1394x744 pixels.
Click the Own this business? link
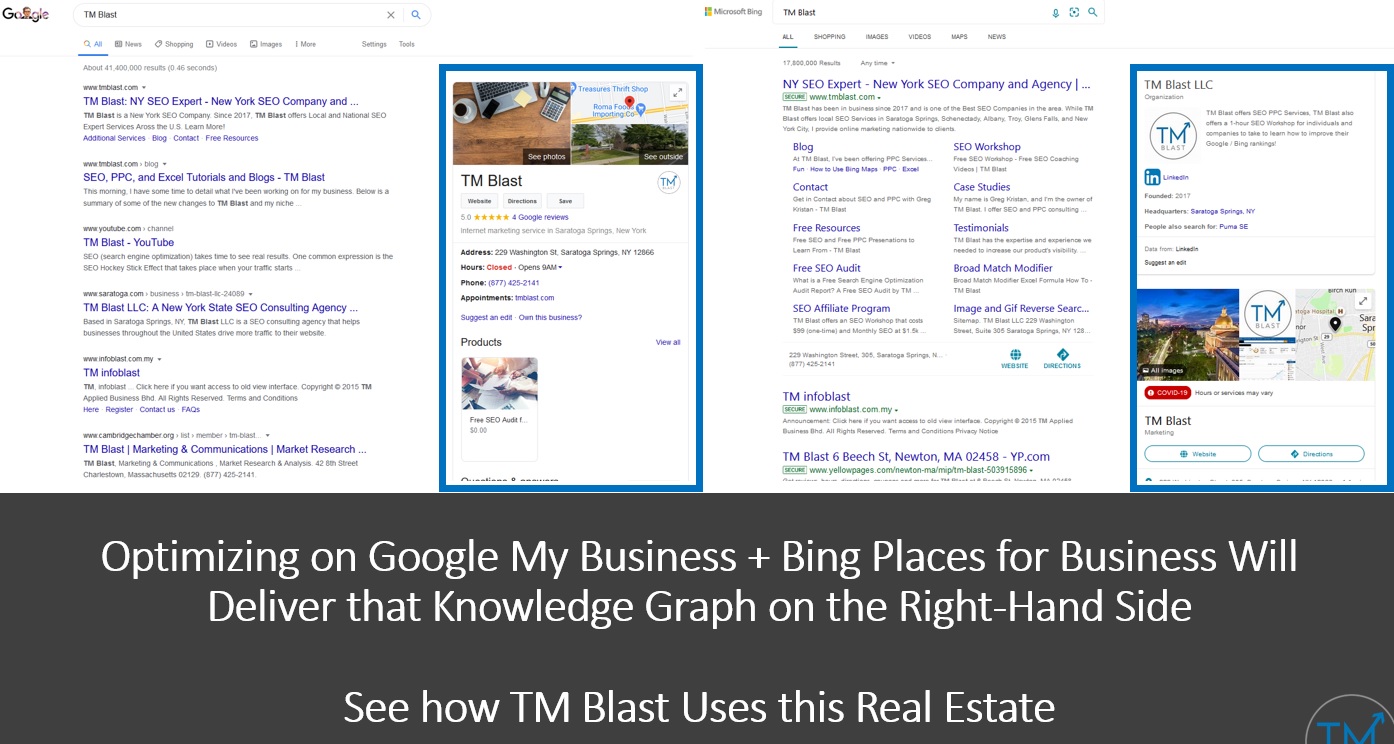click(550, 317)
